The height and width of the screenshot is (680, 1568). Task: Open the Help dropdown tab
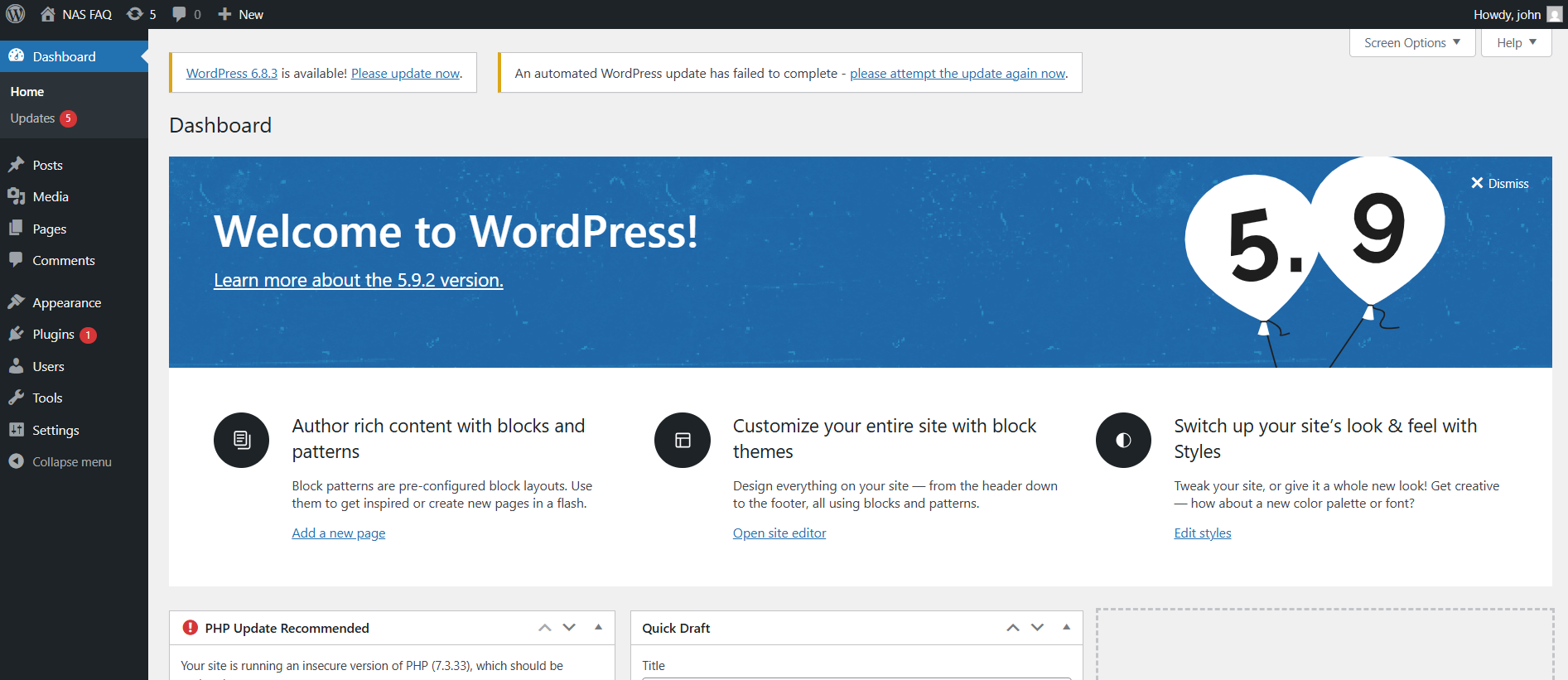tap(1516, 43)
